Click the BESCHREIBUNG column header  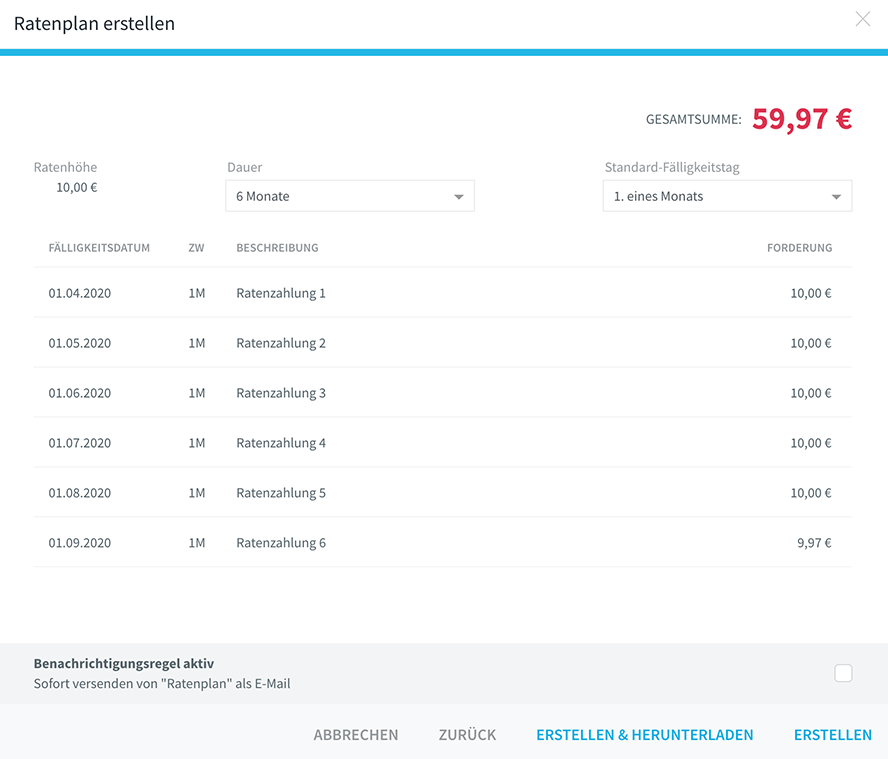coord(278,248)
